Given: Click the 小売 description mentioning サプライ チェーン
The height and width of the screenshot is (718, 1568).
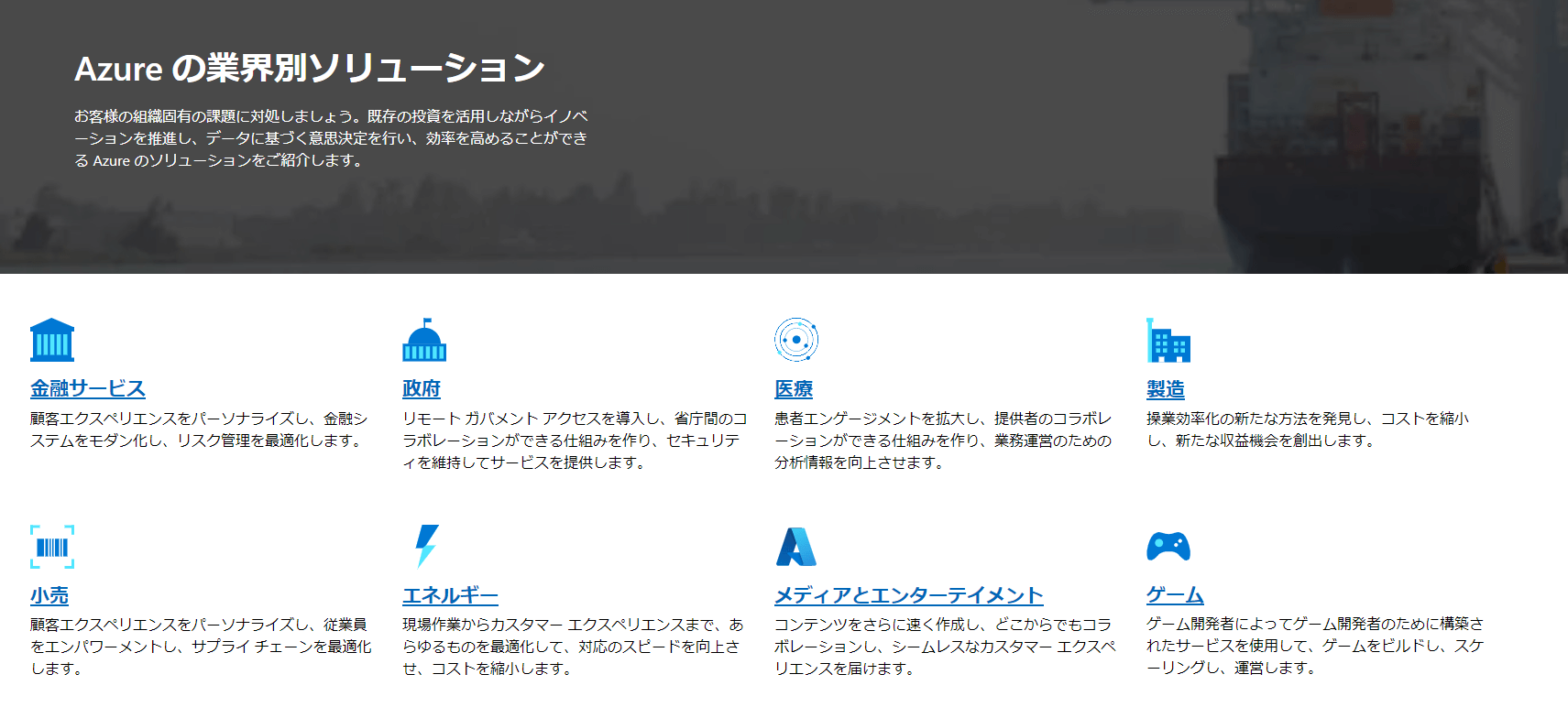Looking at the screenshot, I should click(201, 647).
